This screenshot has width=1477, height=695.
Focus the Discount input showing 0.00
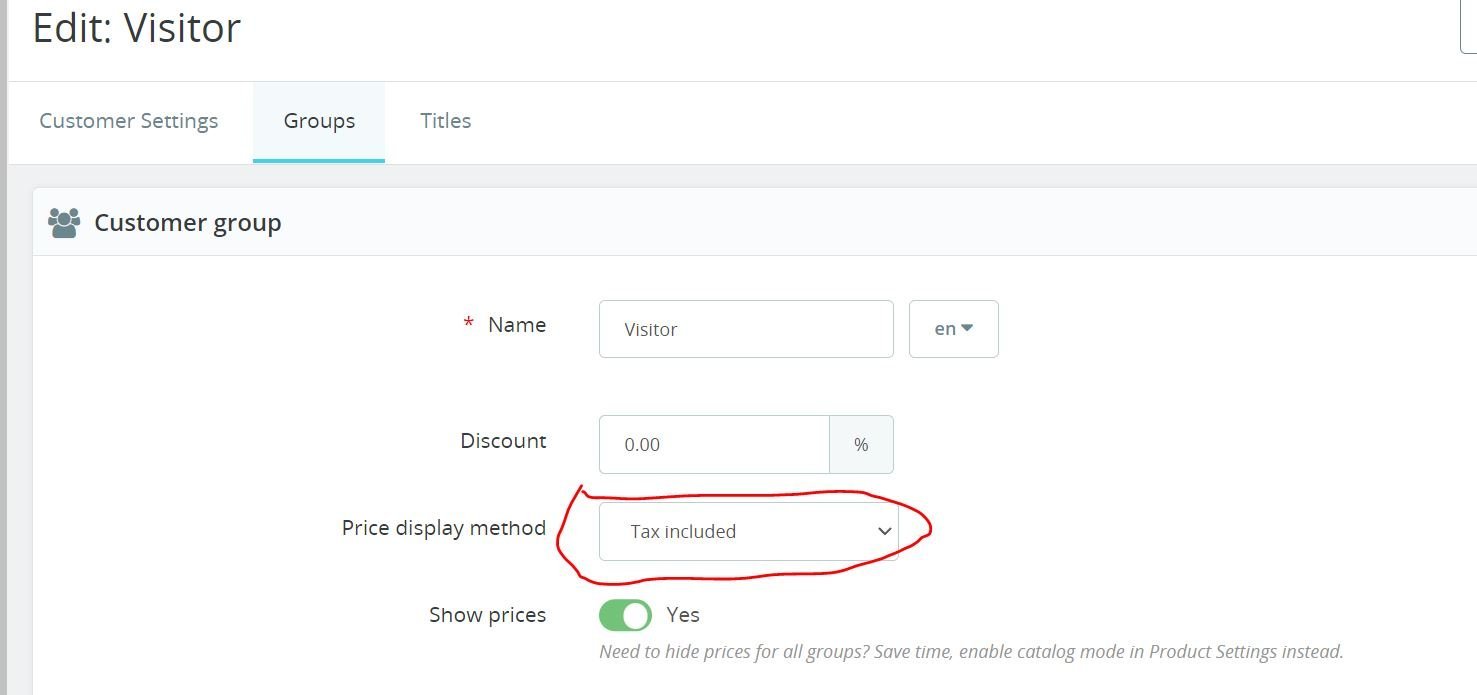pyautogui.click(x=714, y=444)
